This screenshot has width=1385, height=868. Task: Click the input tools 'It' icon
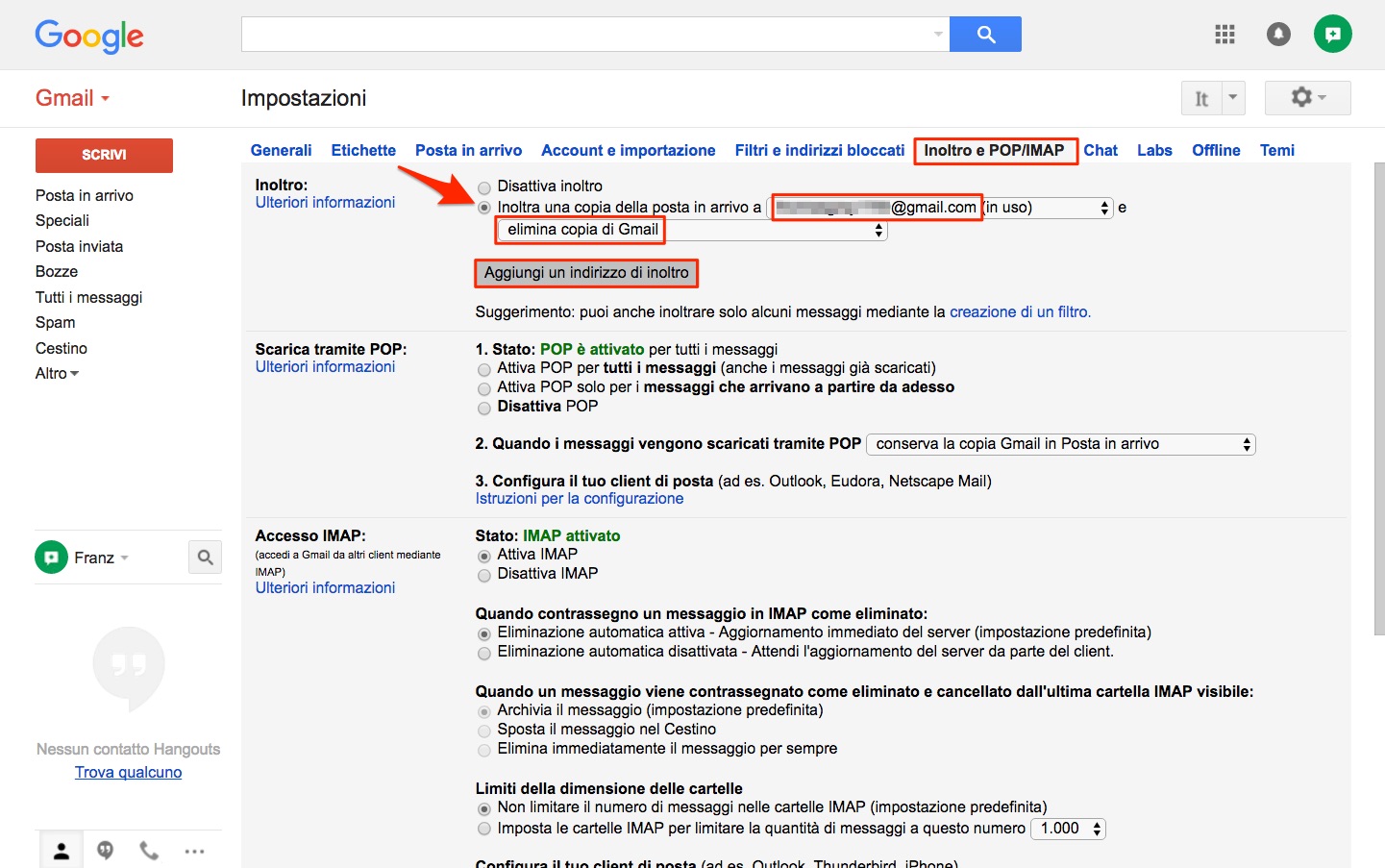coord(1201,98)
